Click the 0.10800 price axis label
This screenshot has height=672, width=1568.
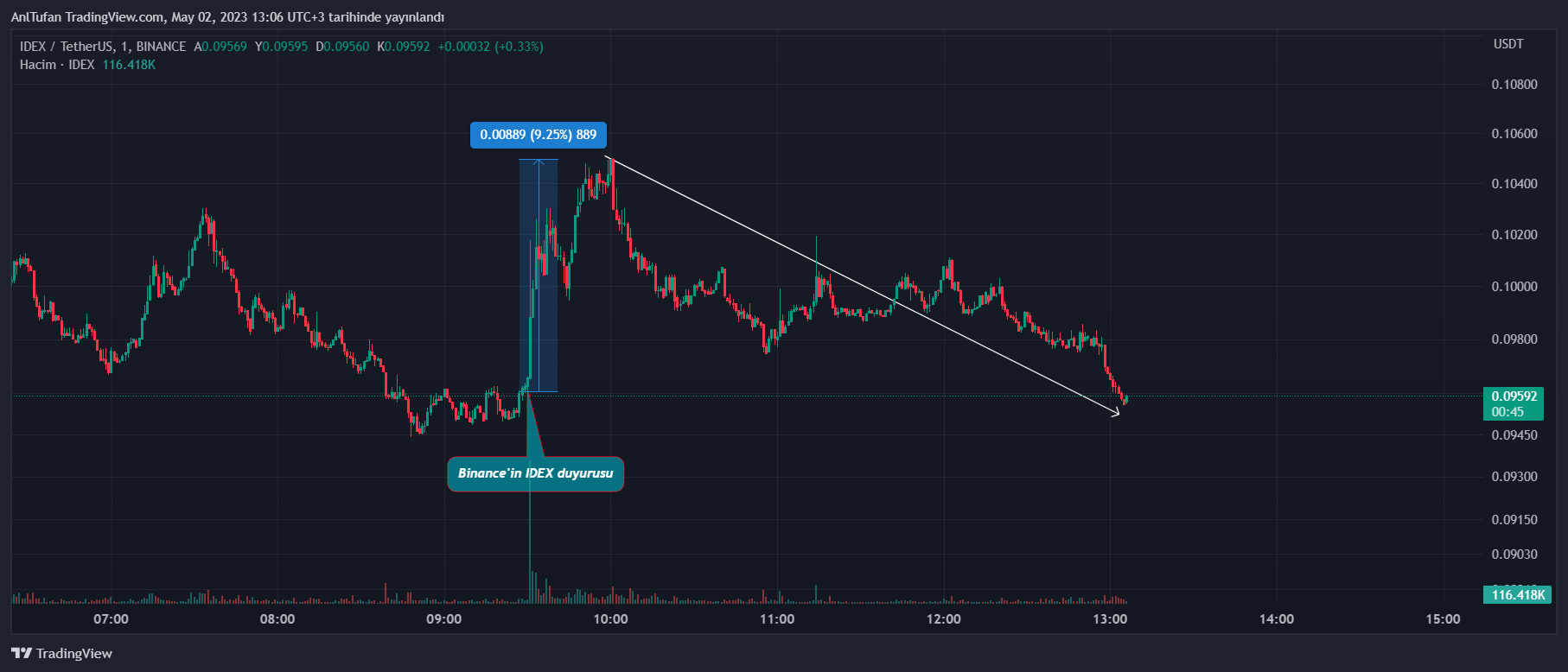tap(1514, 85)
